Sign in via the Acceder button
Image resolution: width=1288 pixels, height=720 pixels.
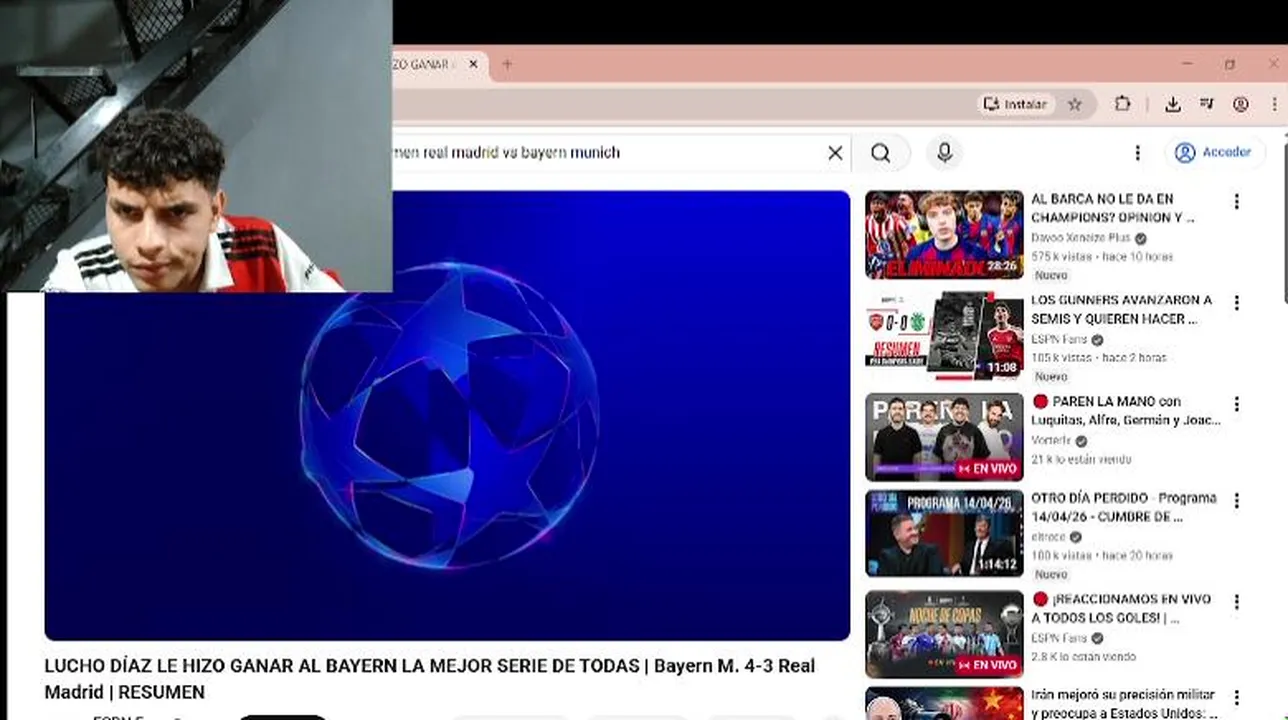pyautogui.click(x=1214, y=153)
